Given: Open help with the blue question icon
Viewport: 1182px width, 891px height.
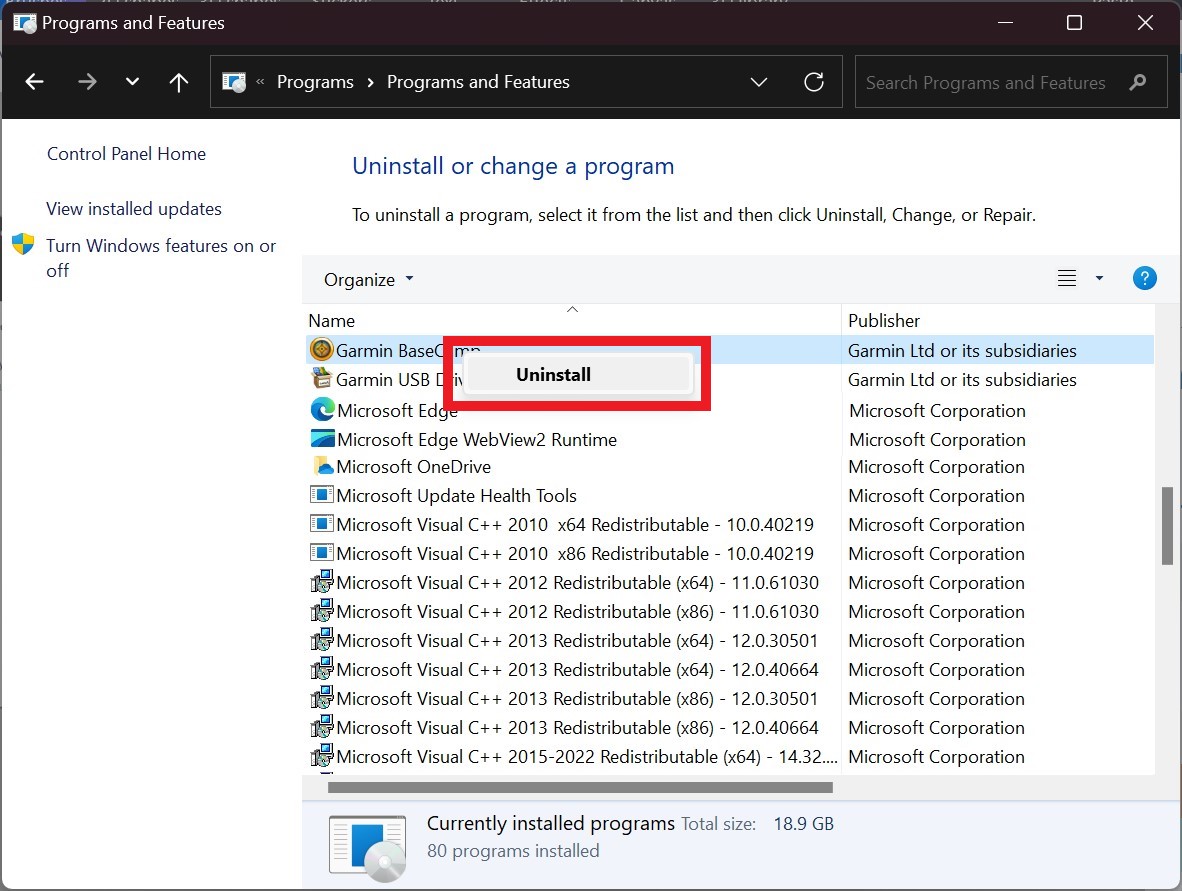Looking at the screenshot, I should [1144, 278].
